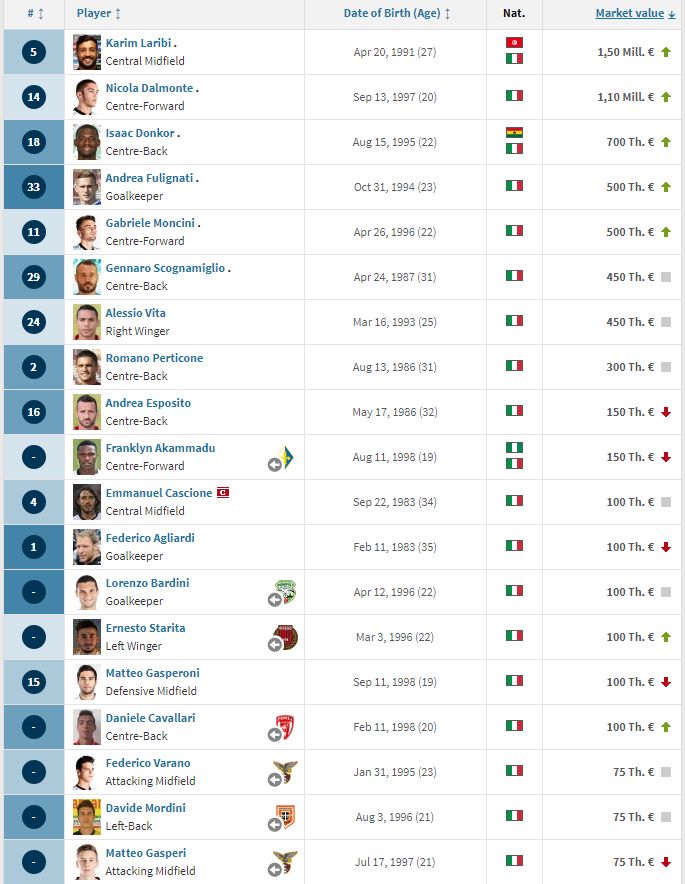Sort table by # shirt number column
Image resolution: width=685 pixels, height=884 pixels.
(x=32, y=14)
